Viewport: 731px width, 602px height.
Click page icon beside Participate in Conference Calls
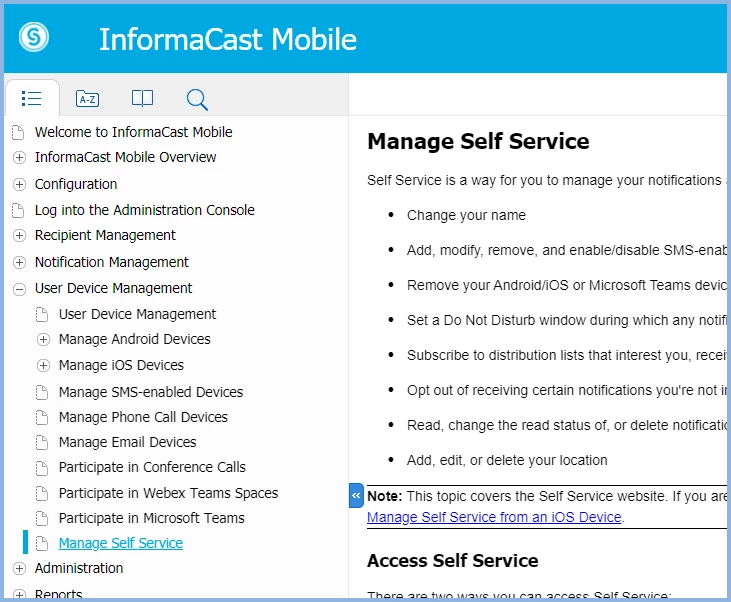point(42,467)
